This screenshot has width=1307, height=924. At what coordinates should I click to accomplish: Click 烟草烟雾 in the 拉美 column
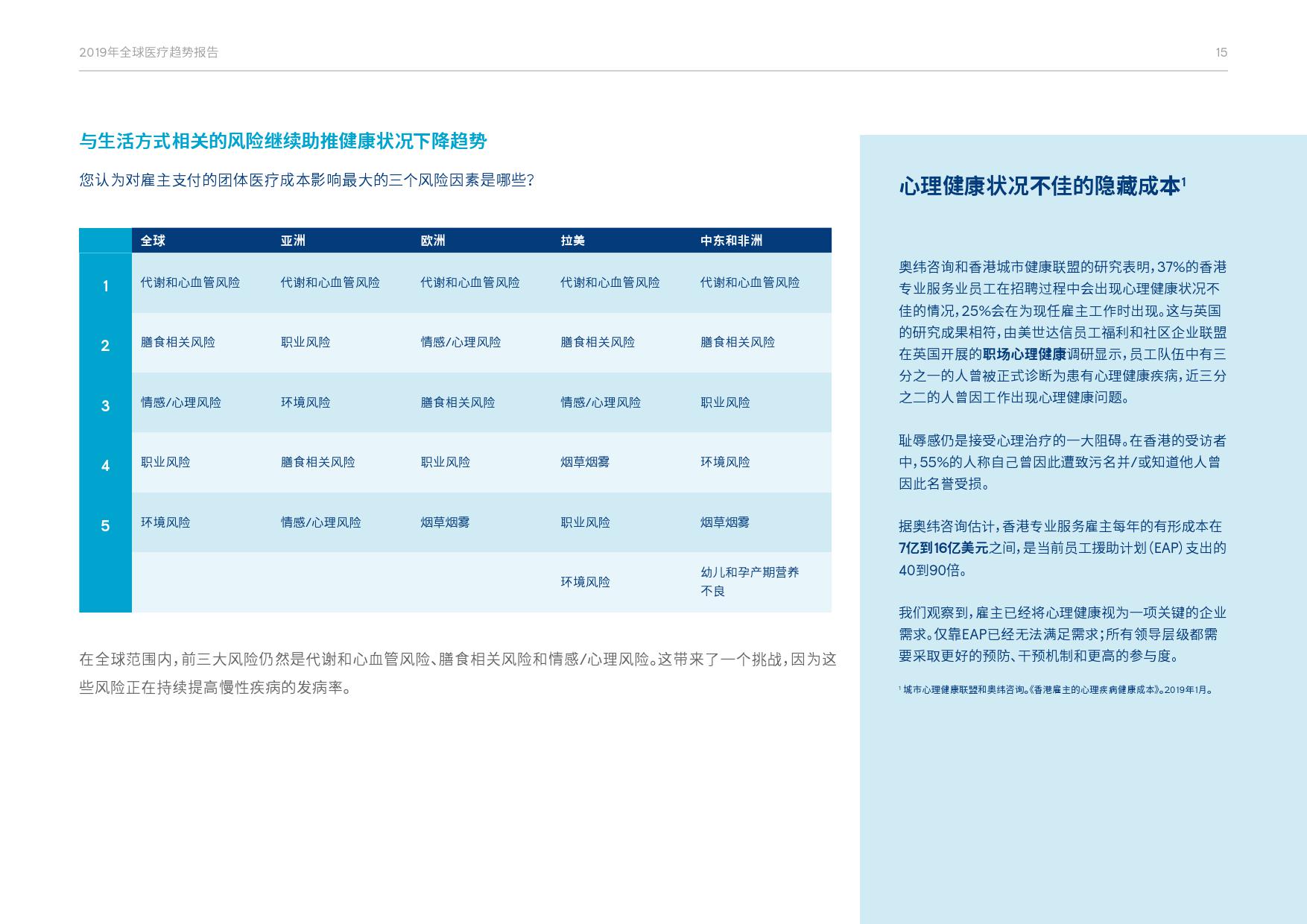click(585, 462)
